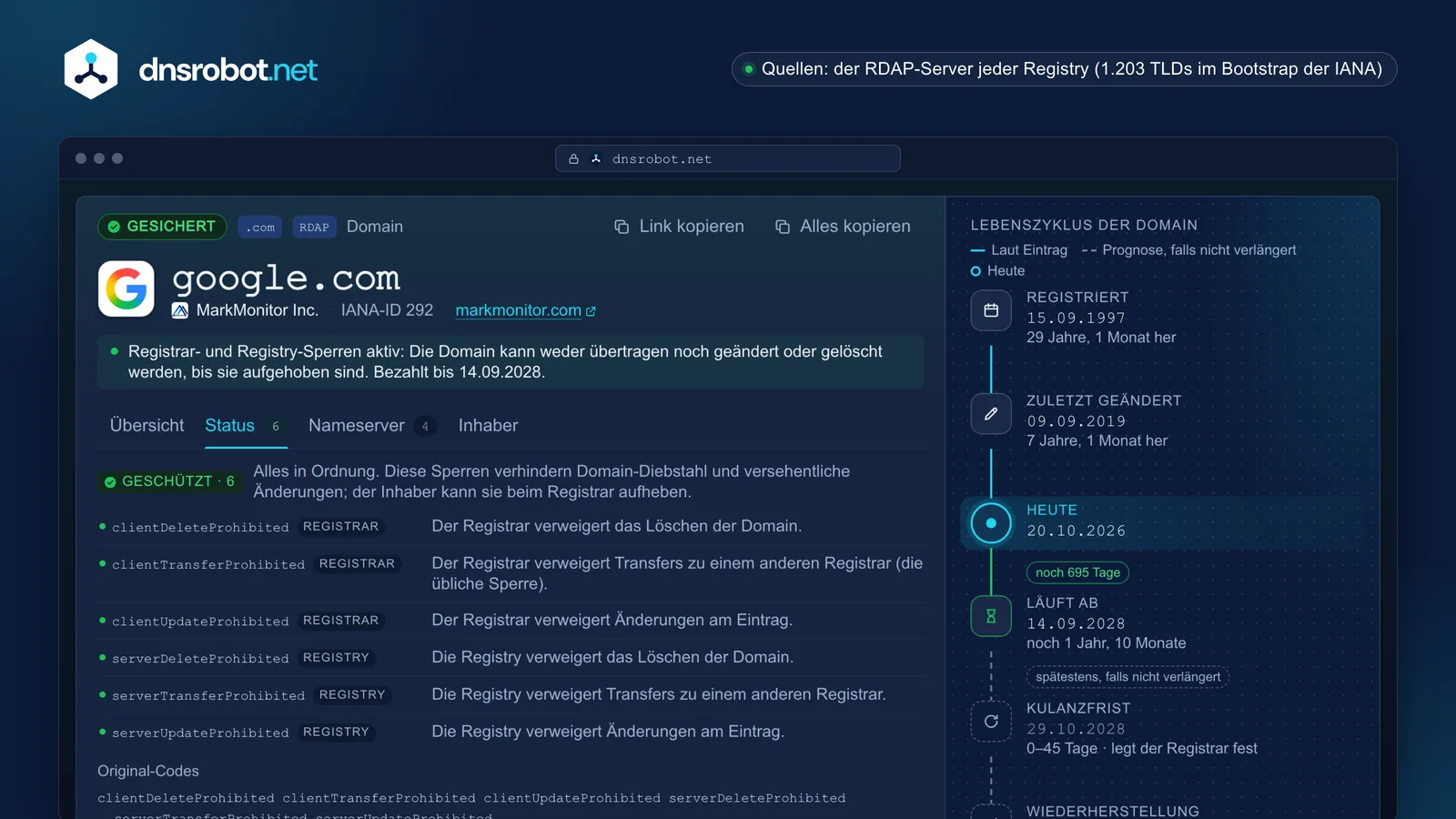Screen dimensions: 1456x819
Task: Click Alles kopieren
Action: tap(843, 227)
